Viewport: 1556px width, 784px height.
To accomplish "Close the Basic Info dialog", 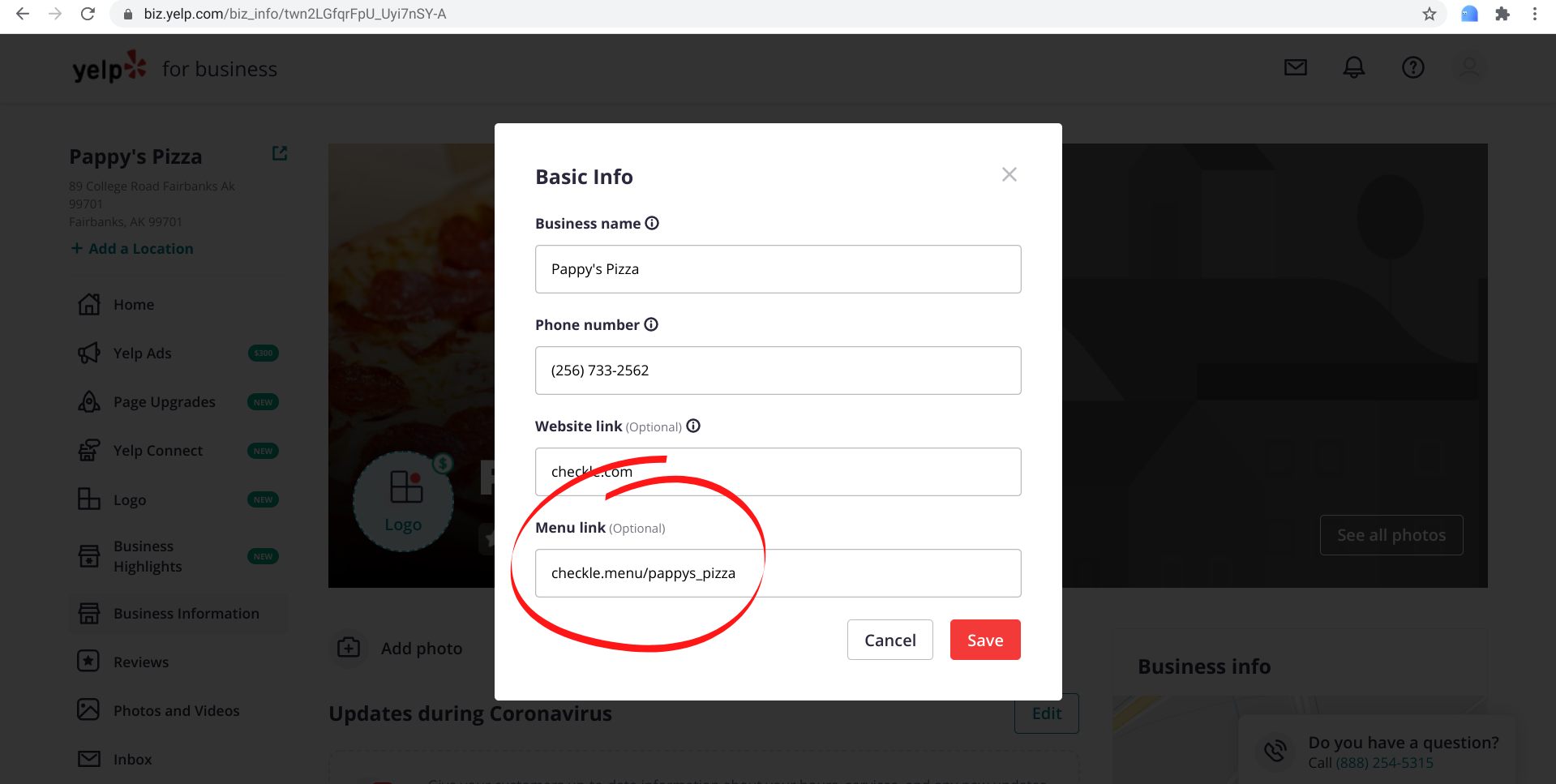I will tap(1009, 174).
